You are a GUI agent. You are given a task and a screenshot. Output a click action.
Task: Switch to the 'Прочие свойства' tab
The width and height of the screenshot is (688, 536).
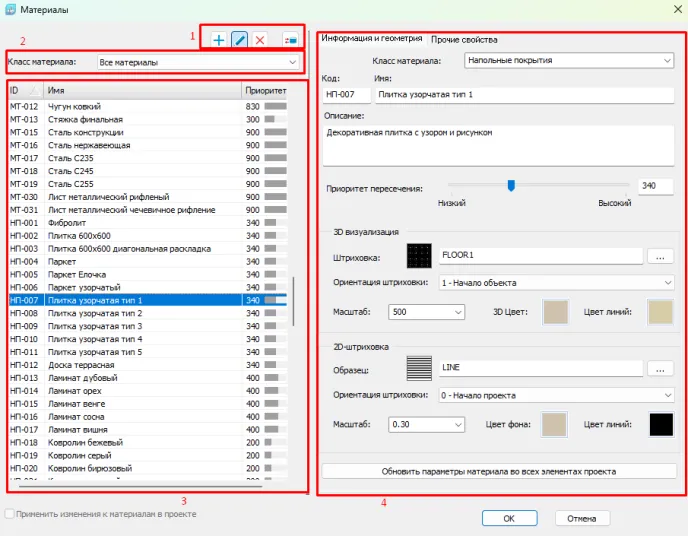[464, 40]
